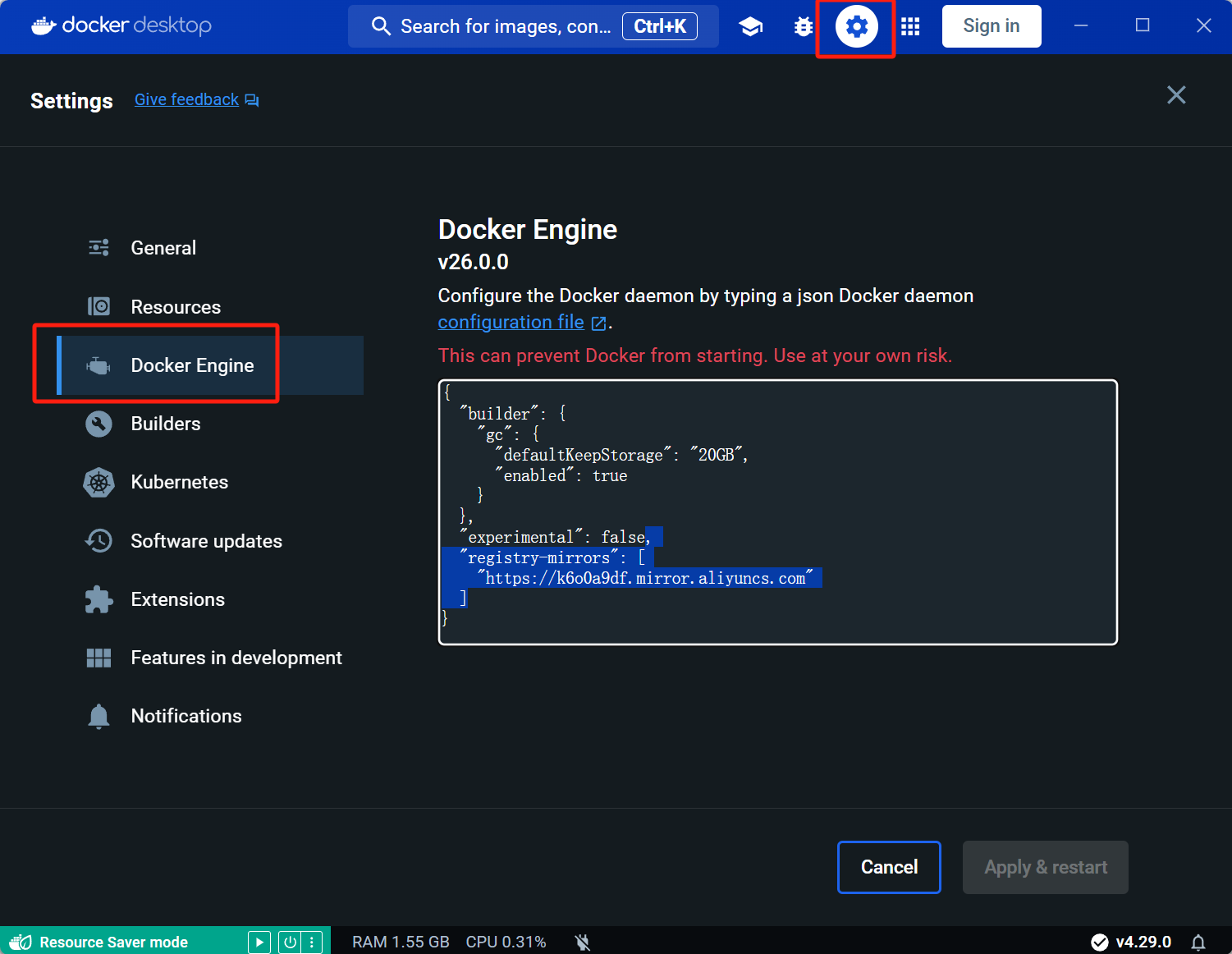The image size is (1232, 954).
Task: Open the three-dot menu in status bar
Action: click(311, 942)
